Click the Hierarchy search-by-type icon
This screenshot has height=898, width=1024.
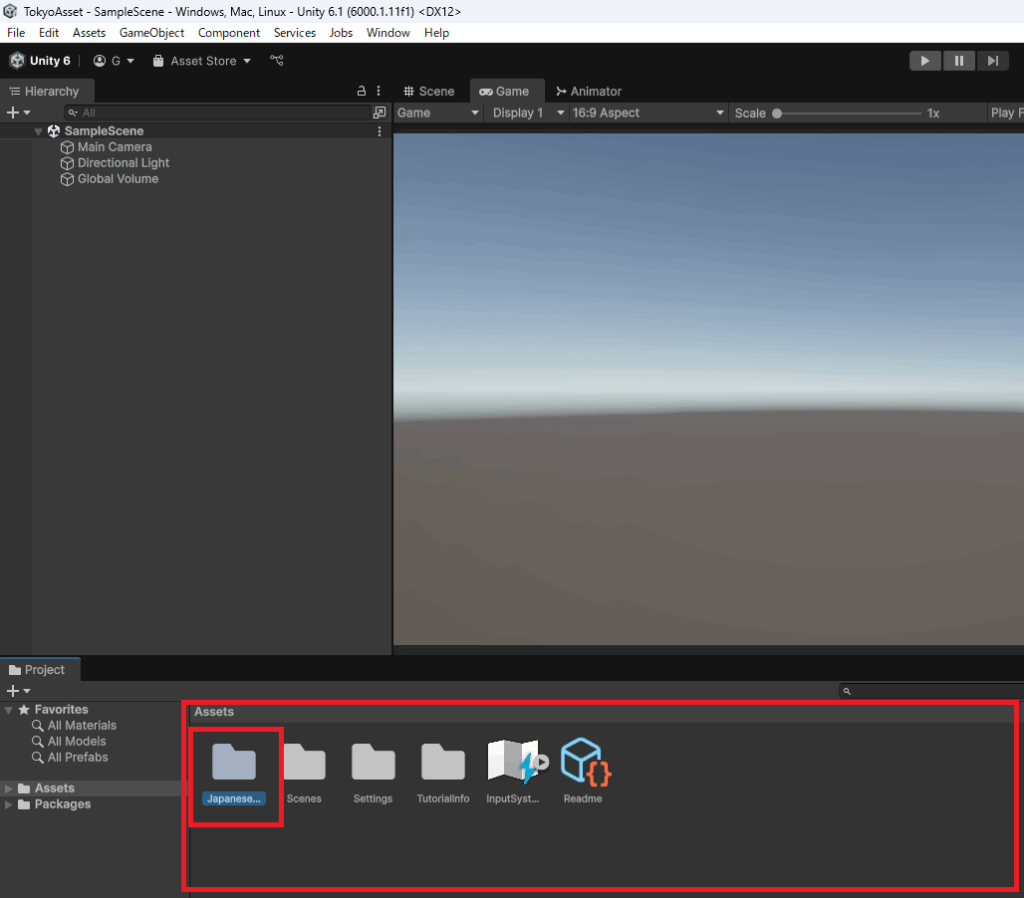379,113
